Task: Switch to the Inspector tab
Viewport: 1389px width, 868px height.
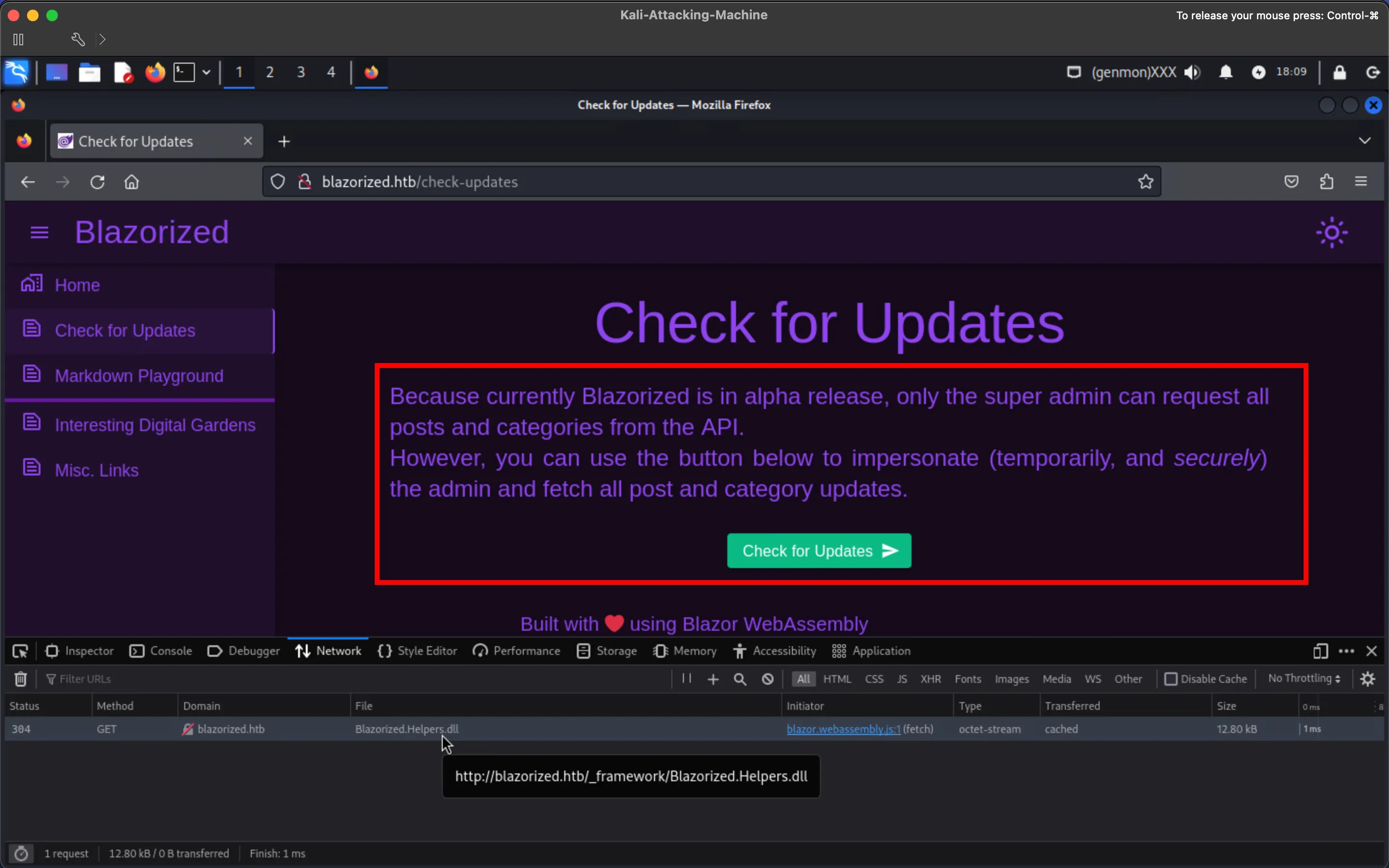Action: (x=80, y=651)
